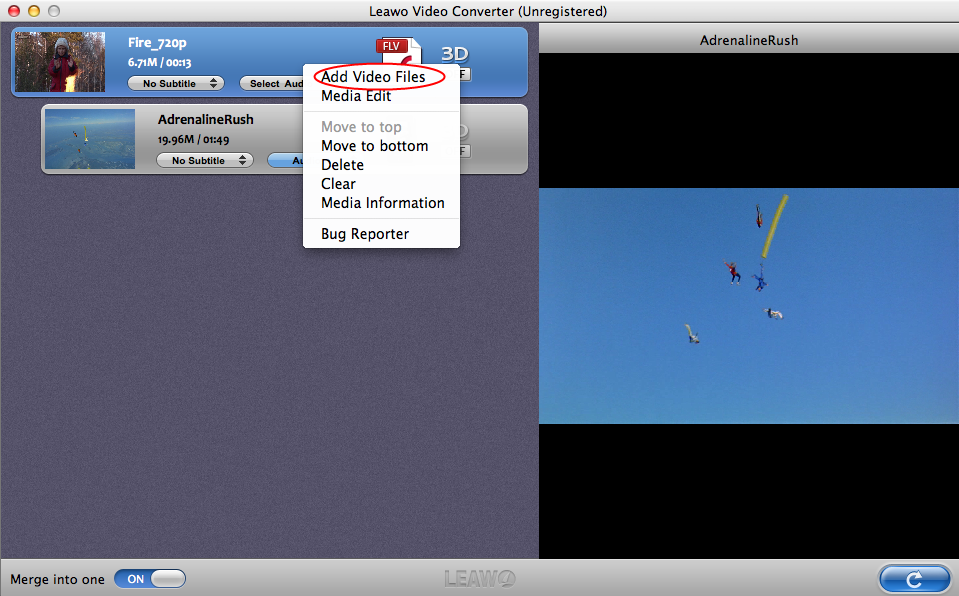Click AdrenalineRush title above preview
959x596 pixels.
tap(749, 40)
